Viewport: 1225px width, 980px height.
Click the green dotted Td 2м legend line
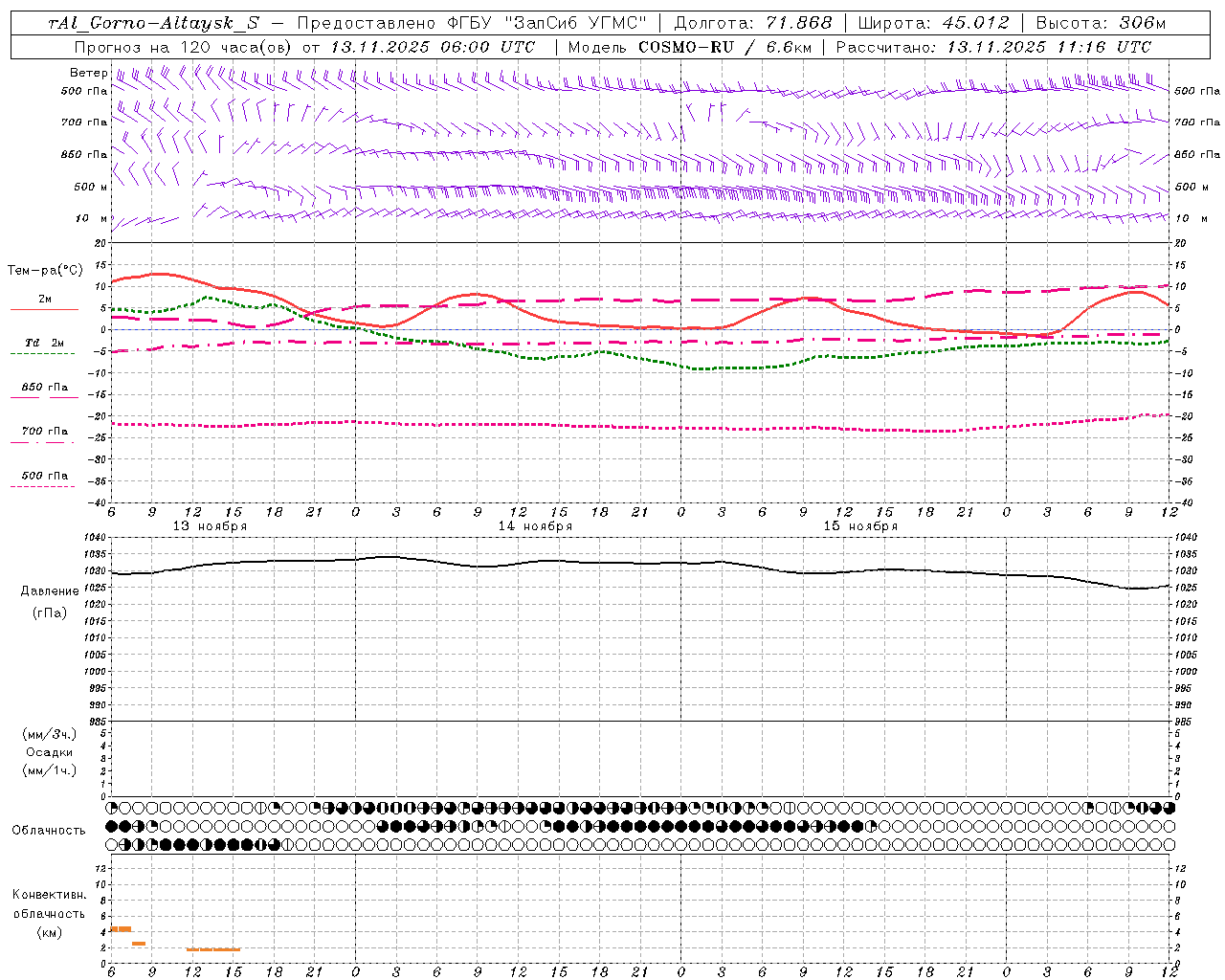pos(42,353)
